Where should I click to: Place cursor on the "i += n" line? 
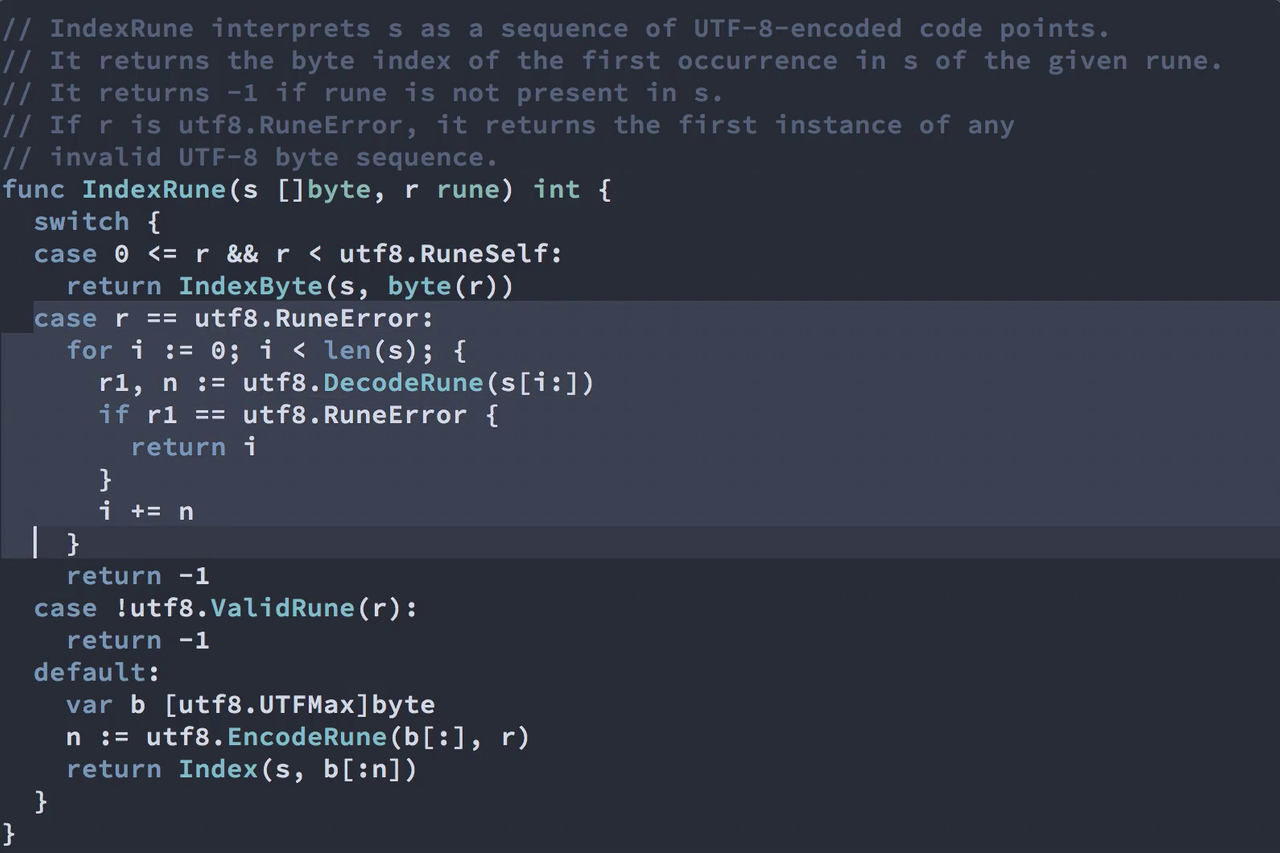tap(146, 511)
